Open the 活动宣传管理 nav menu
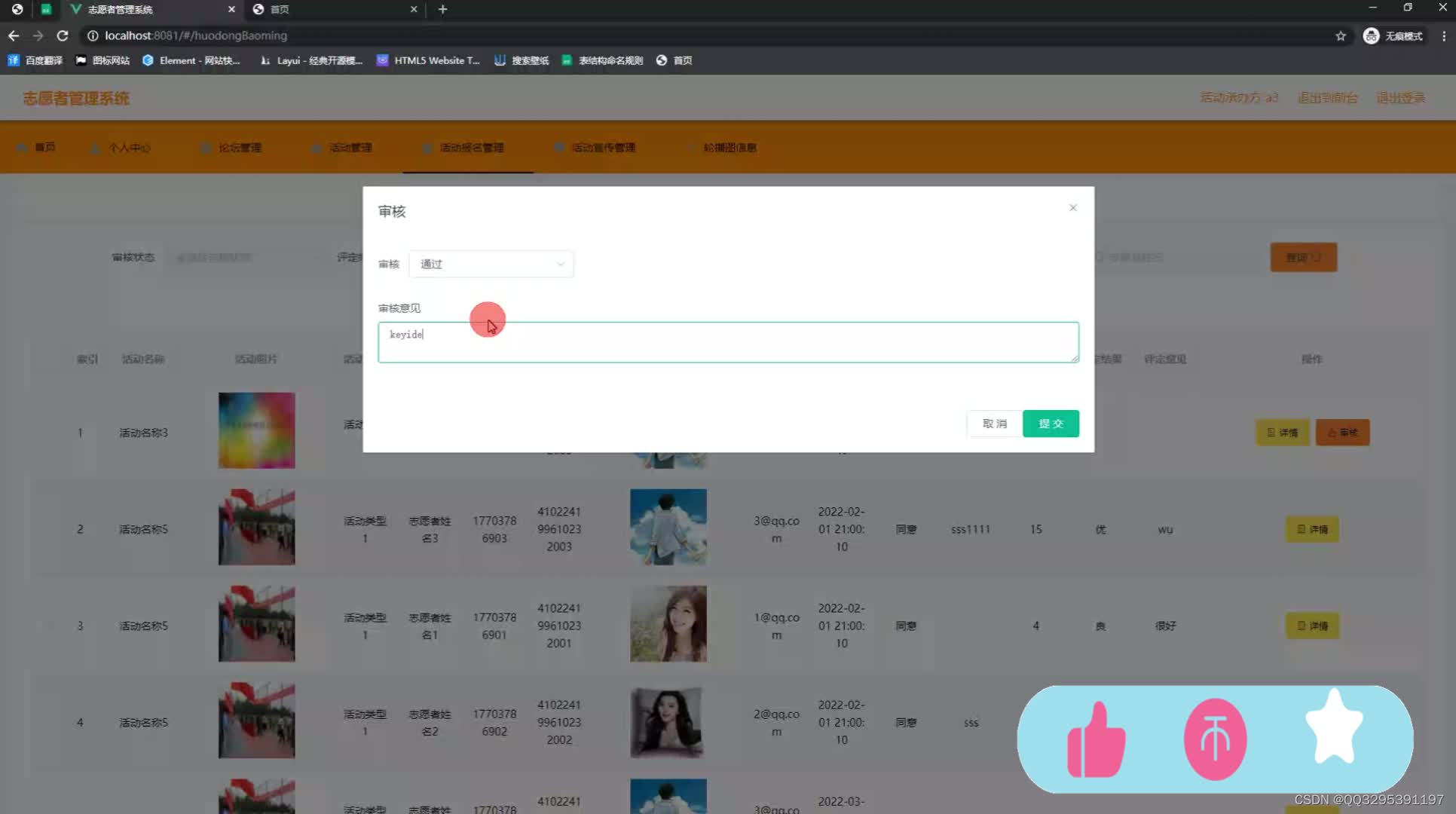This screenshot has width=1456, height=814. tap(595, 147)
